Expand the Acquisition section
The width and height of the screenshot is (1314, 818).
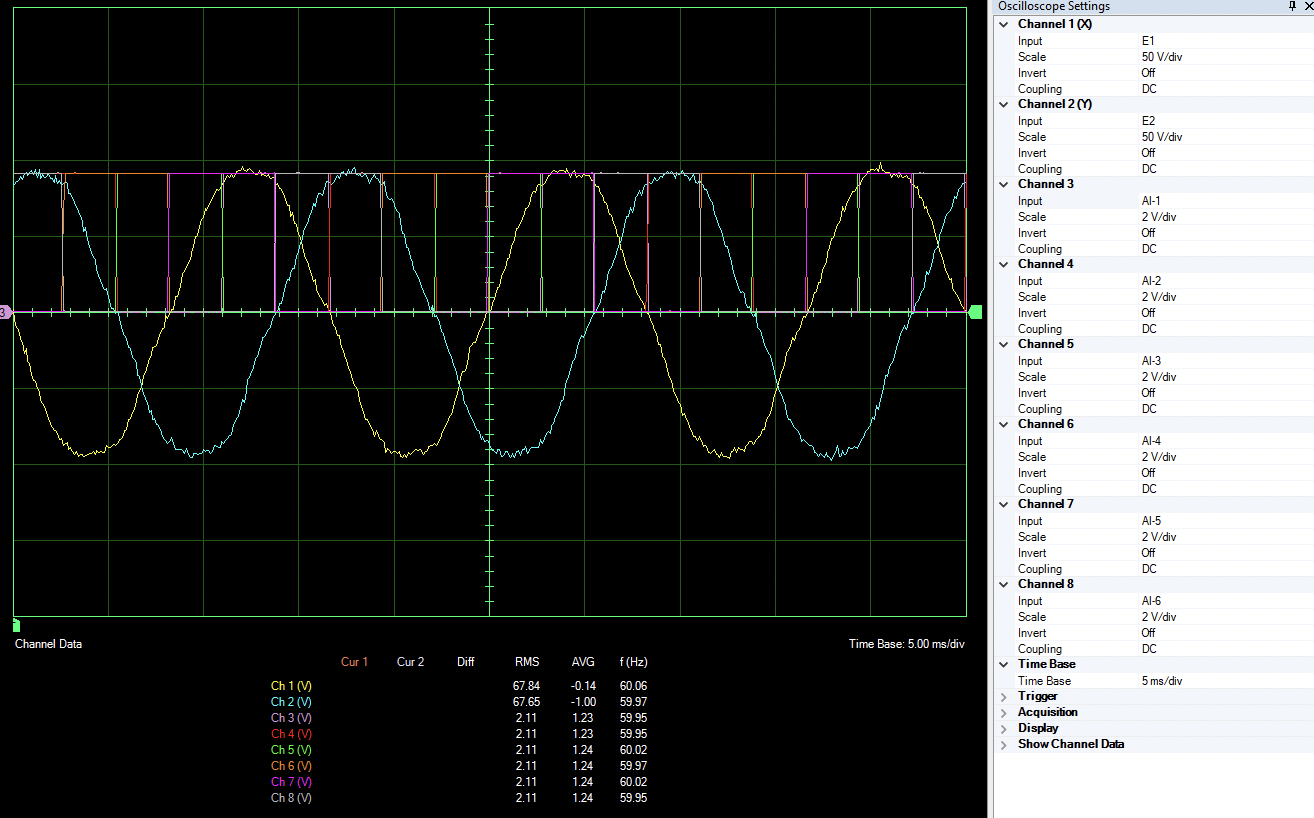(1004, 712)
